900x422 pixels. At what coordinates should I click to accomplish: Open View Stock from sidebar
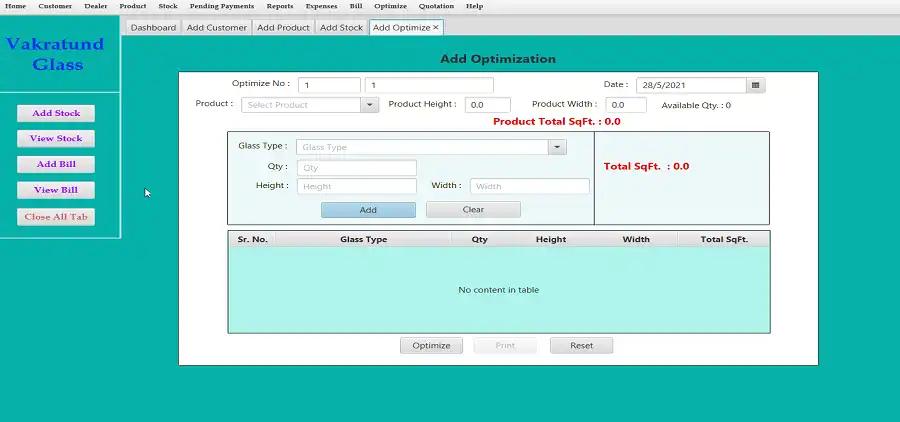tap(56, 139)
